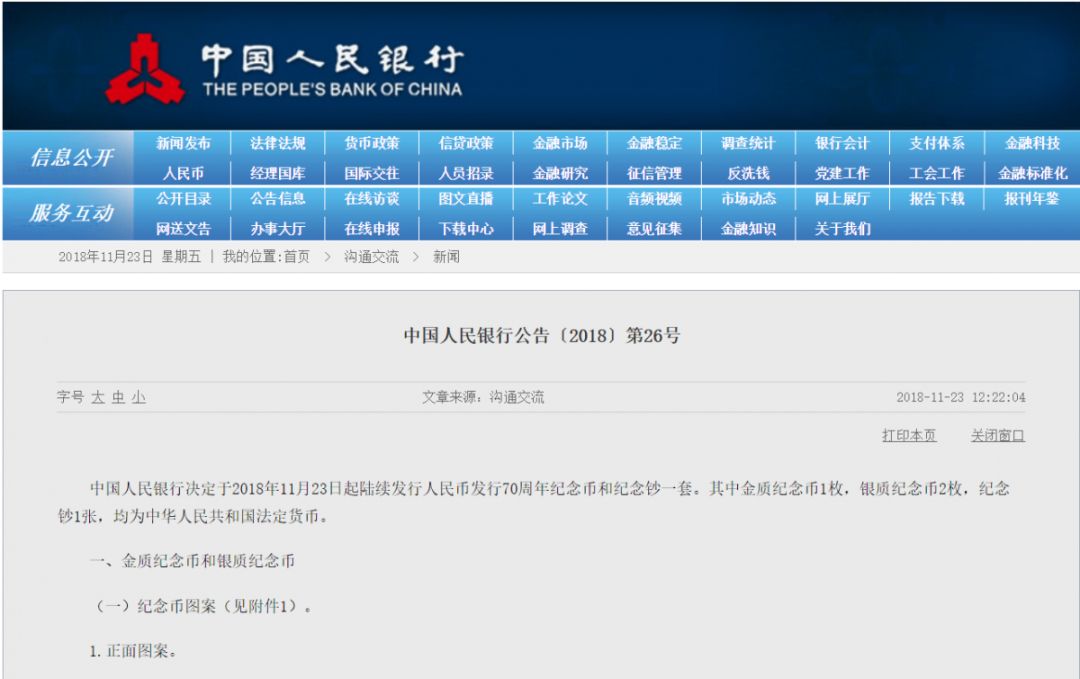Click the line （一）纪念币图案（见附件1）

[201, 606]
